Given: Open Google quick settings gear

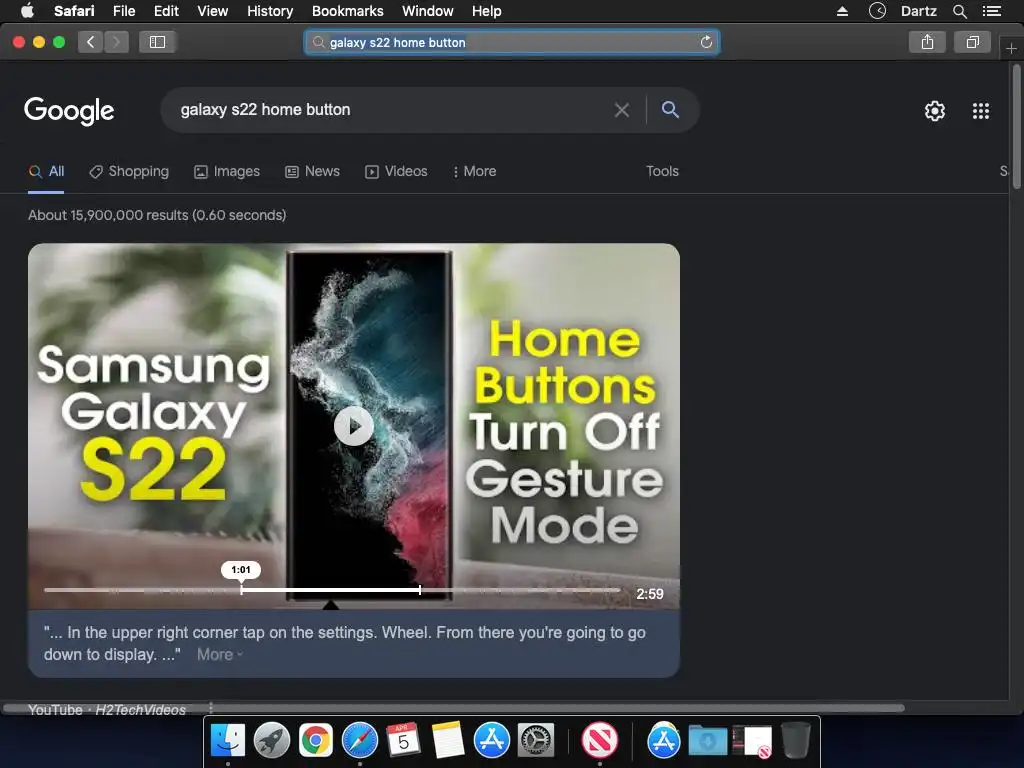Looking at the screenshot, I should pyautogui.click(x=935, y=110).
